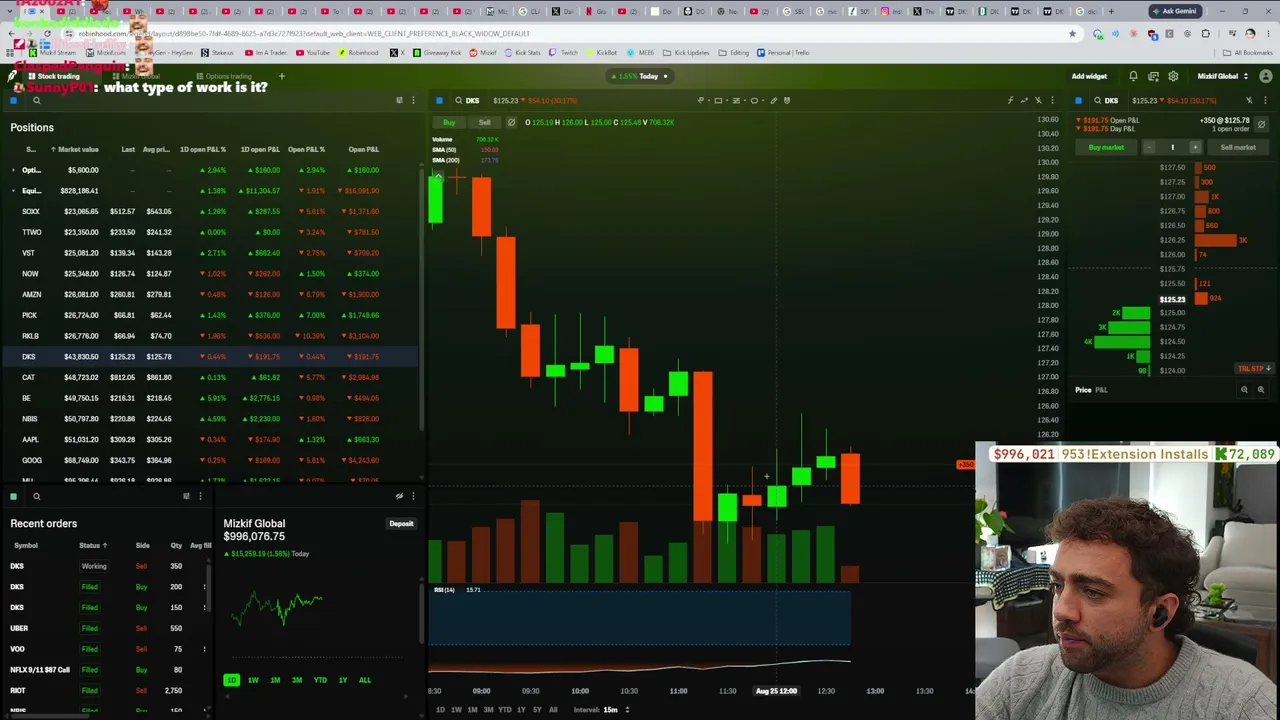Select the pencil drawing tool above chart

coord(773,100)
